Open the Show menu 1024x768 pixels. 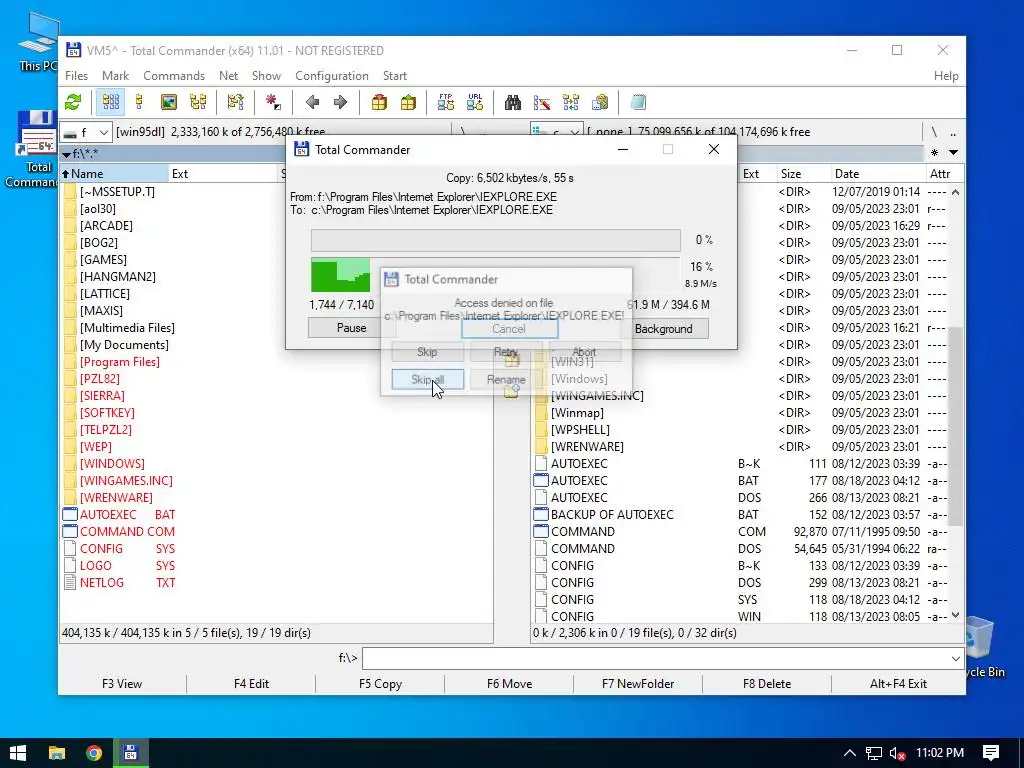266,76
